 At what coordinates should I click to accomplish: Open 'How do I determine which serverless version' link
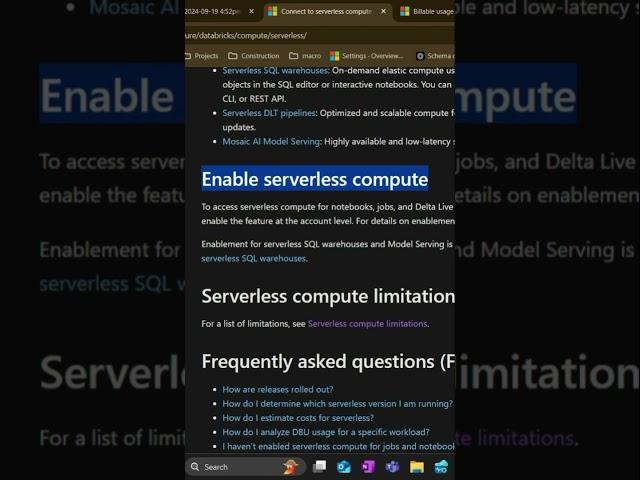coord(338,404)
